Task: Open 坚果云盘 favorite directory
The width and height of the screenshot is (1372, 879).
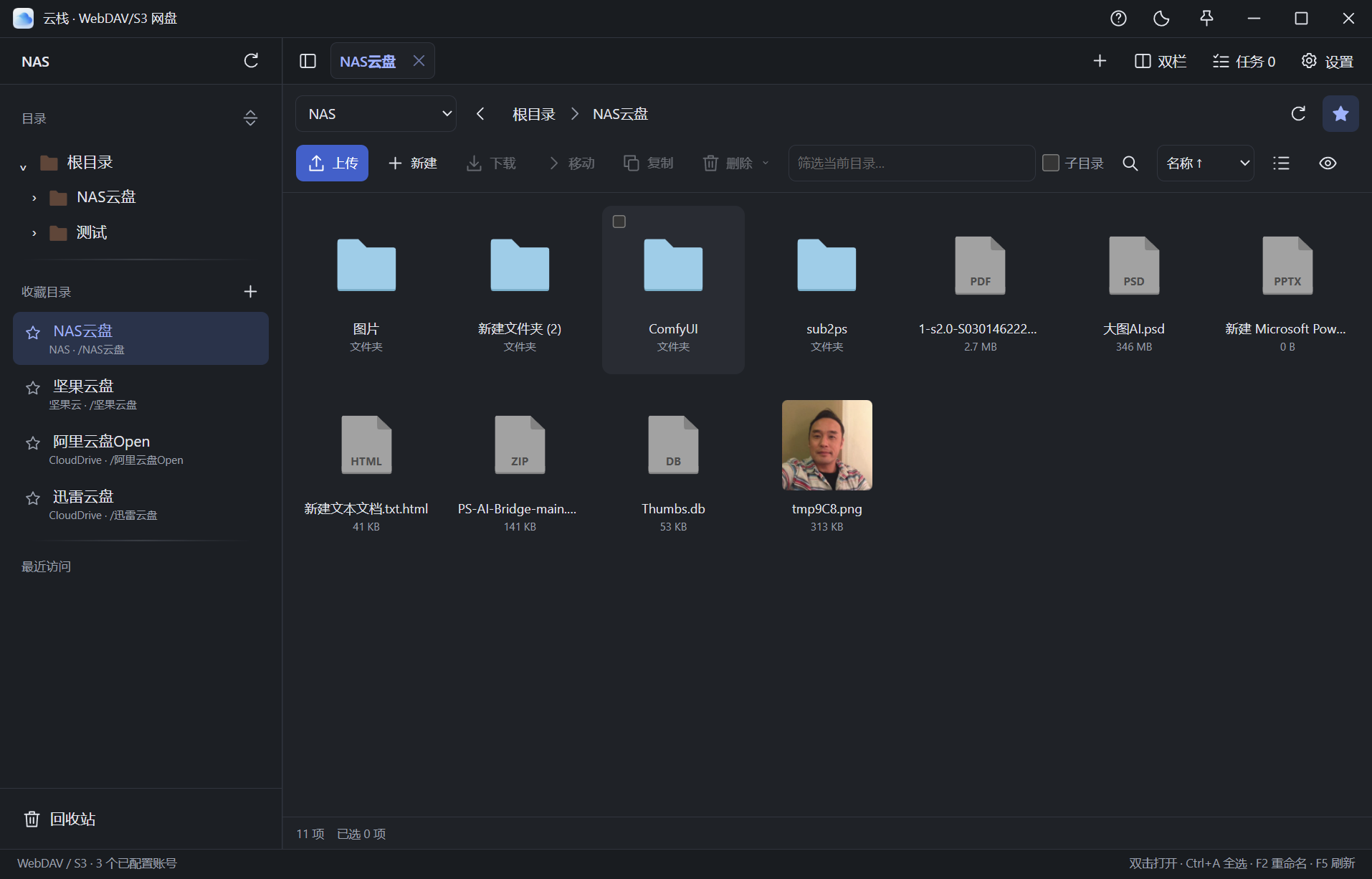Action: [140, 394]
